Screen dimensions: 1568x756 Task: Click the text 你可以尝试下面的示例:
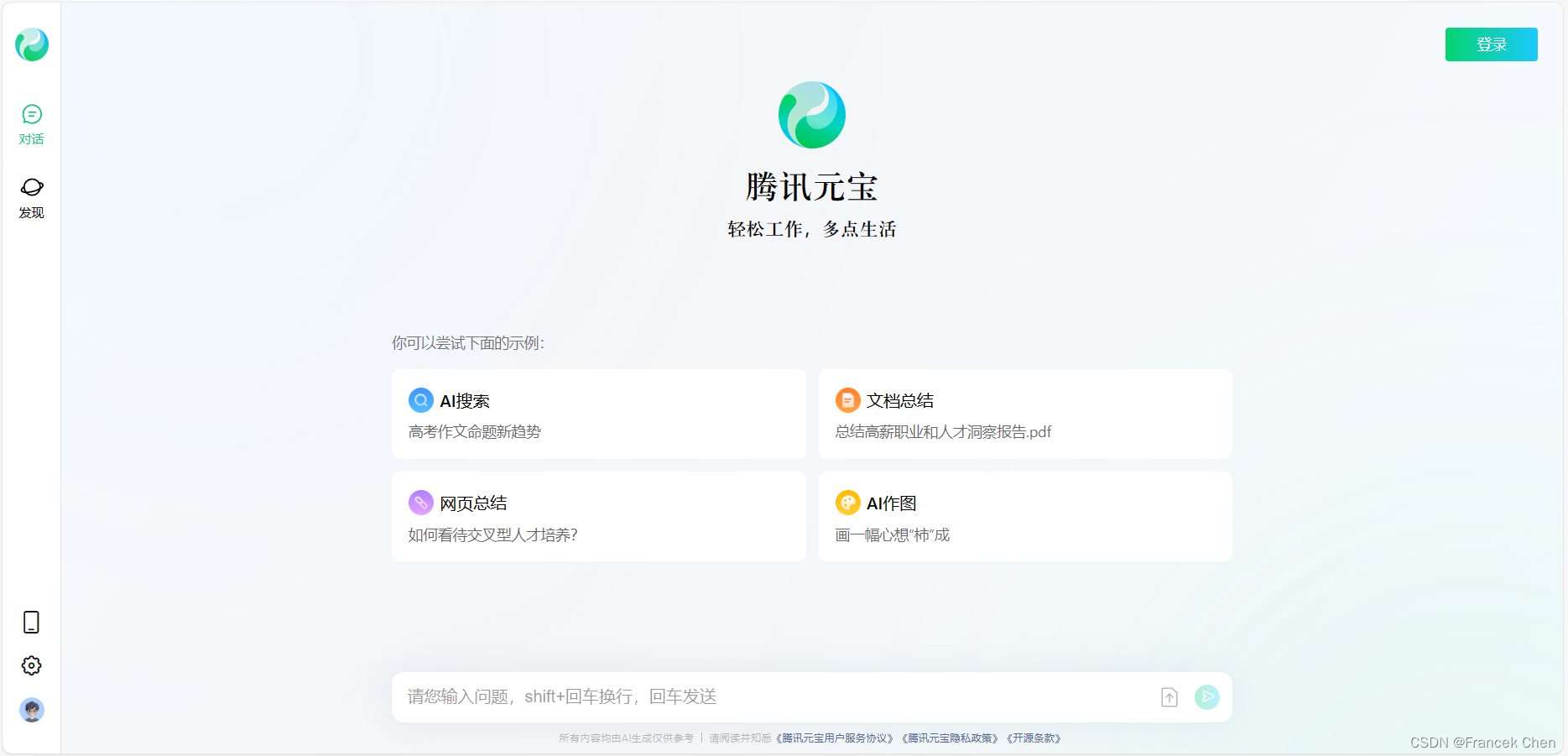(x=468, y=343)
